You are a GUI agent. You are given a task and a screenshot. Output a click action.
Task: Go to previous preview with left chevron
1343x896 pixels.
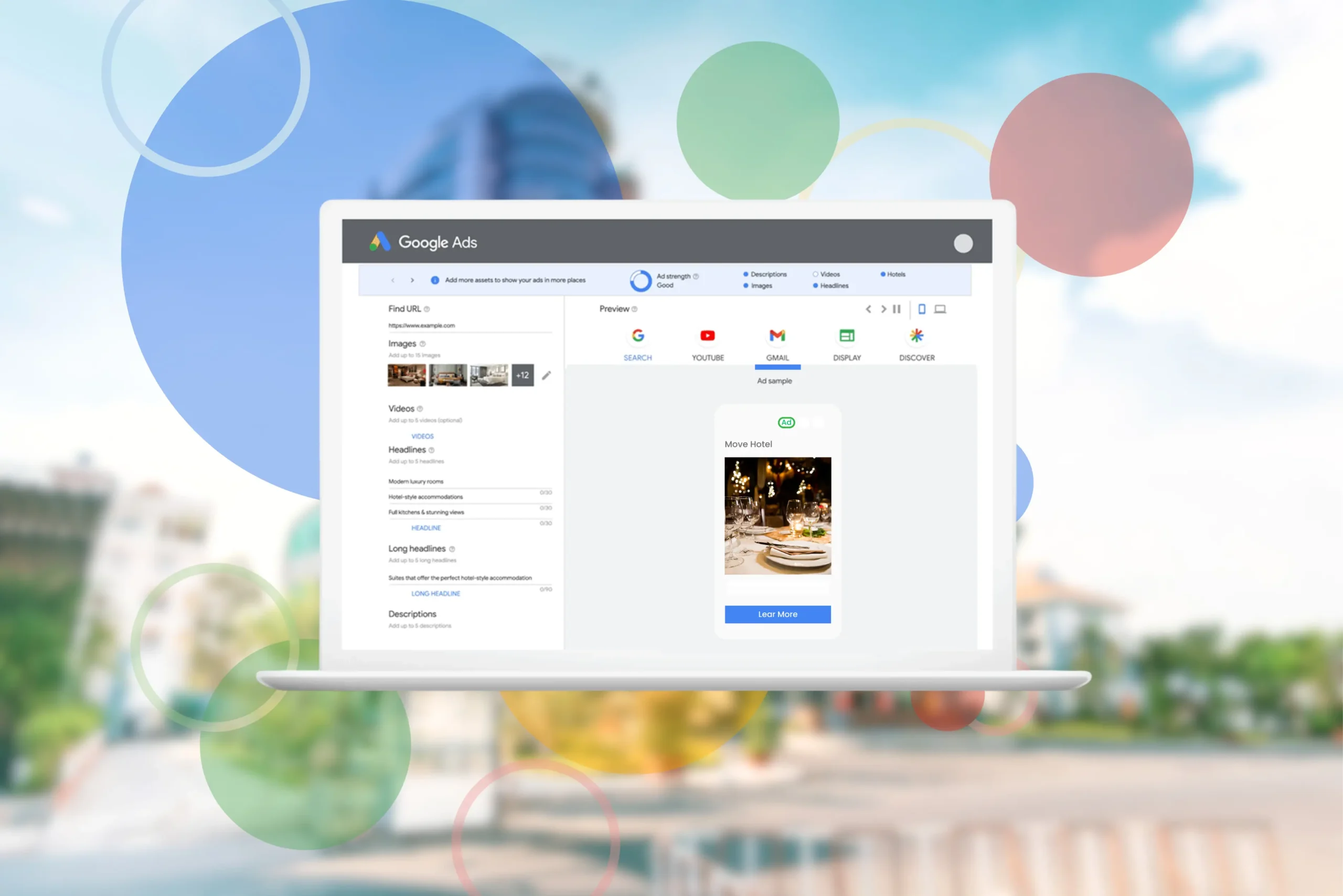(x=868, y=309)
